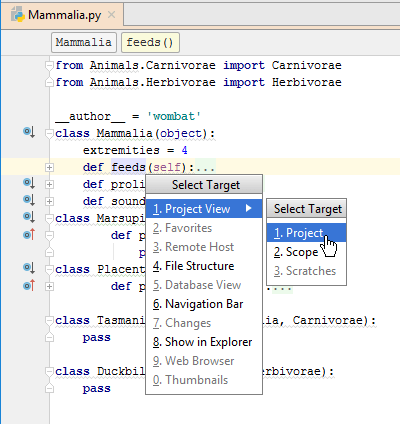
Task: Choose Navigation Bar target
Action: (204, 304)
